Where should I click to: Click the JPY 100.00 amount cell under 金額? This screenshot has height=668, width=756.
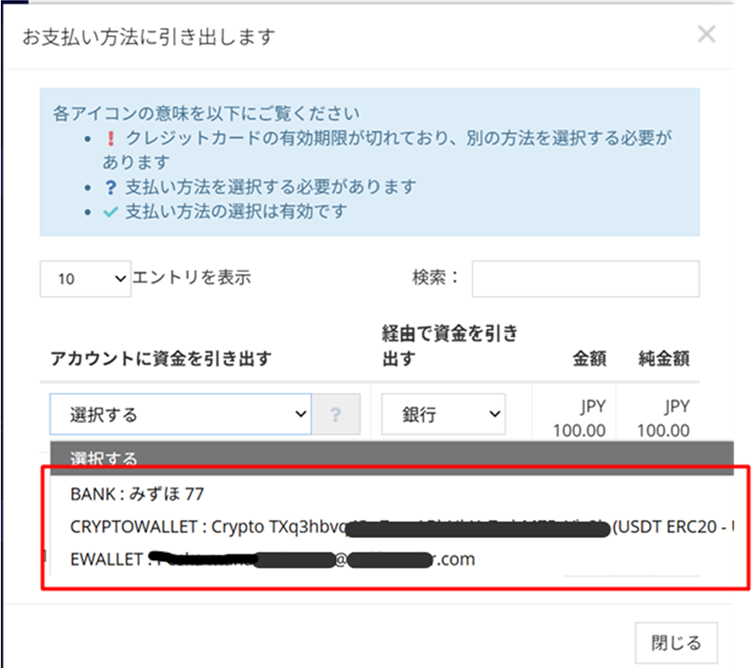[581, 419]
